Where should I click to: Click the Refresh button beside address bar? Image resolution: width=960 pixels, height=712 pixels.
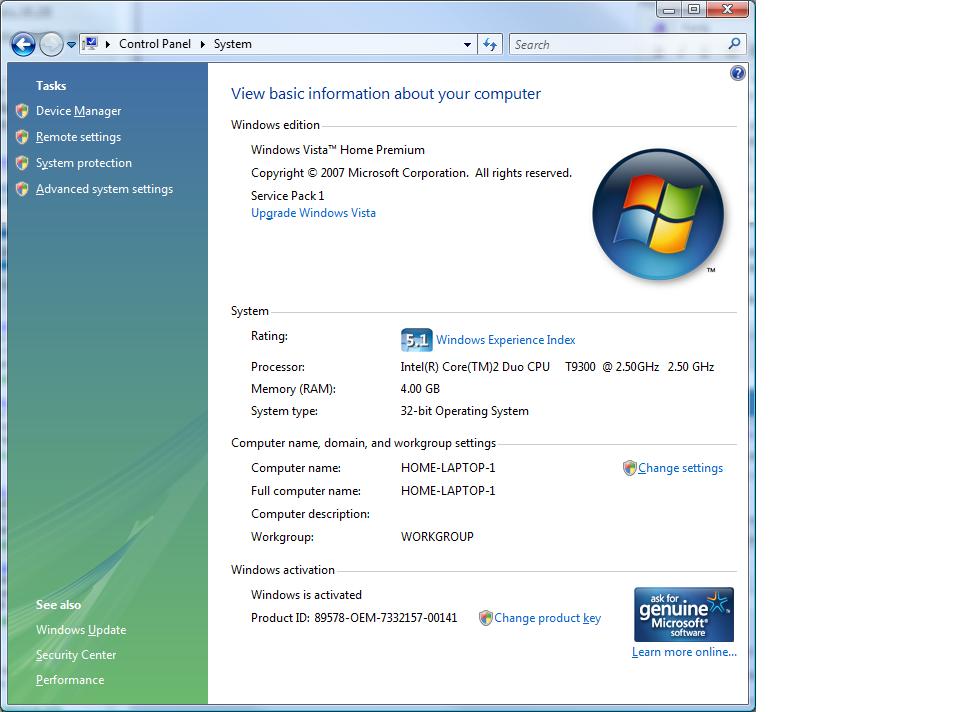click(490, 44)
